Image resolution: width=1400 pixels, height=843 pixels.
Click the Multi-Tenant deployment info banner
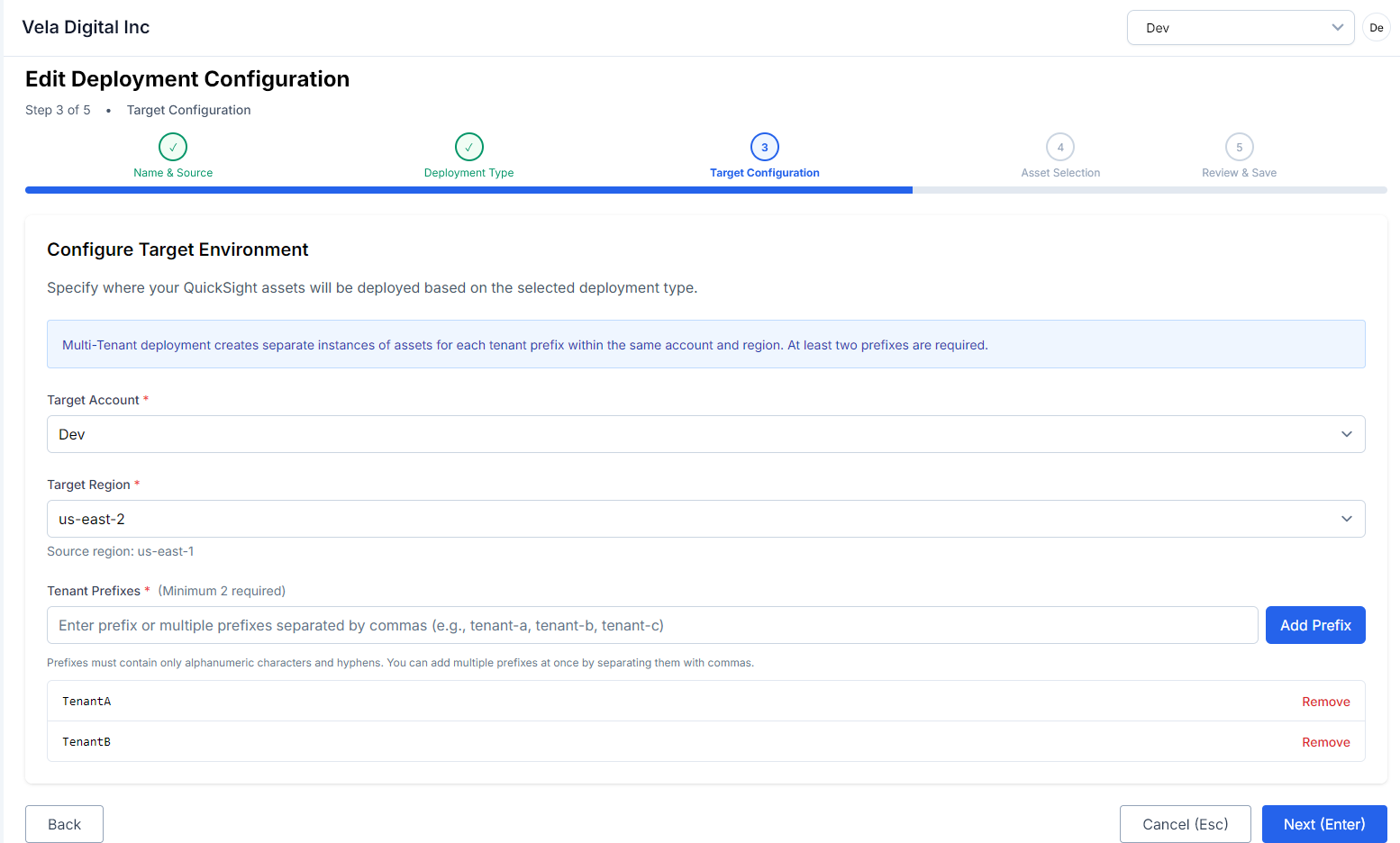point(706,344)
